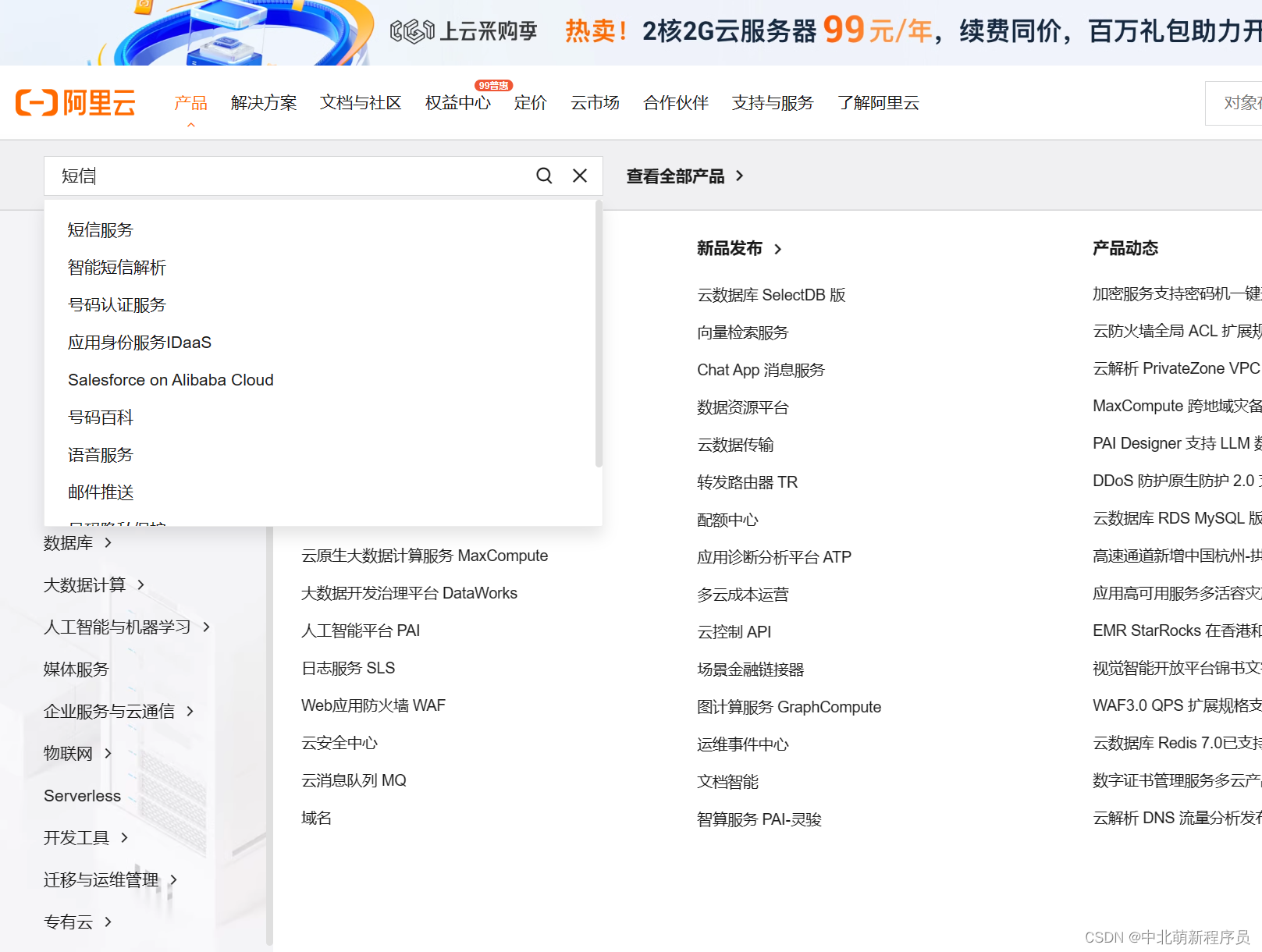Select suggestion 智能短信解析

(x=117, y=268)
